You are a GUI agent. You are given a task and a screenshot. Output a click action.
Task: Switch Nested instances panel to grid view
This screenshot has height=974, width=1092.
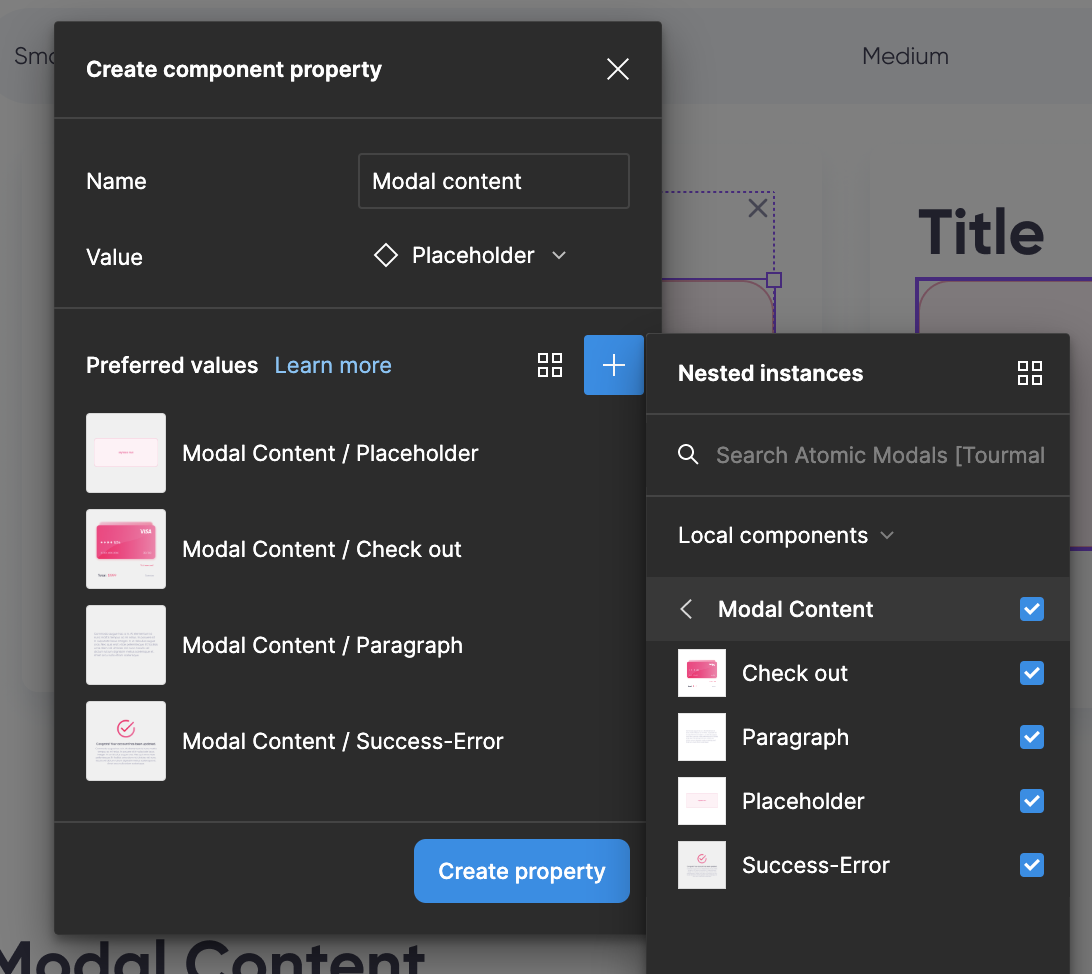click(x=1029, y=374)
